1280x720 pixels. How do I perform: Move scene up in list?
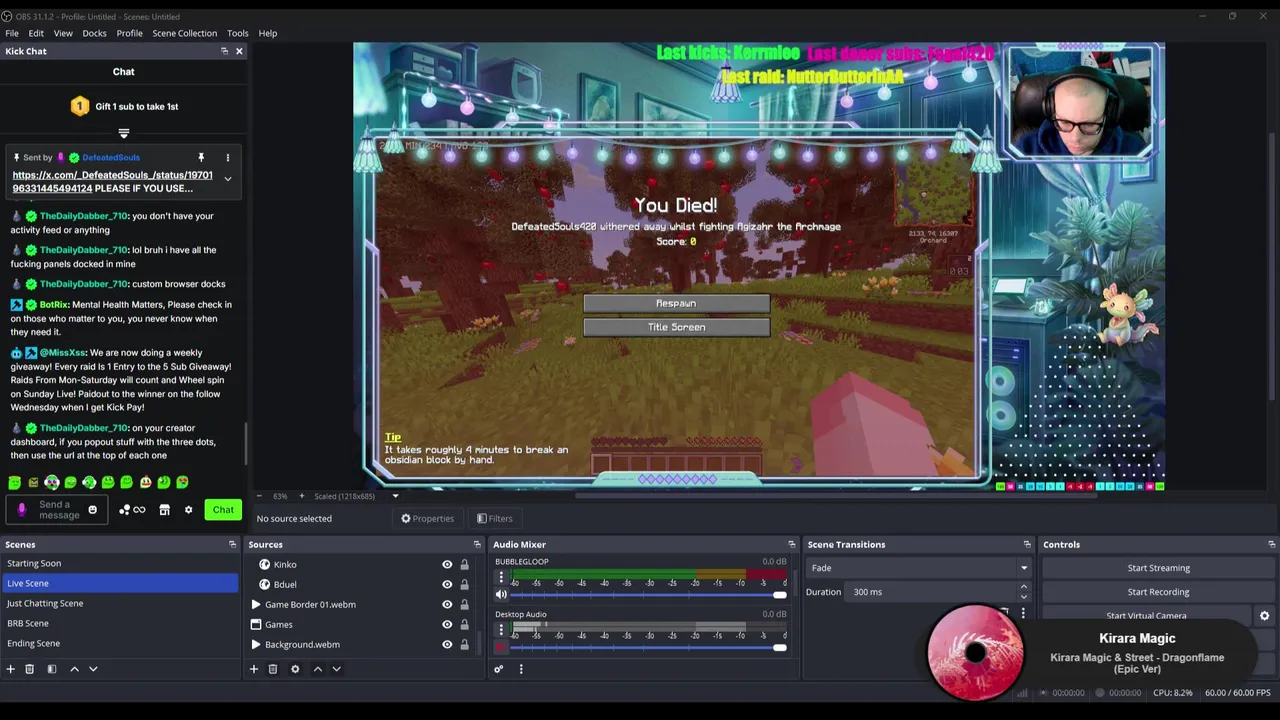click(x=74, y=669)
